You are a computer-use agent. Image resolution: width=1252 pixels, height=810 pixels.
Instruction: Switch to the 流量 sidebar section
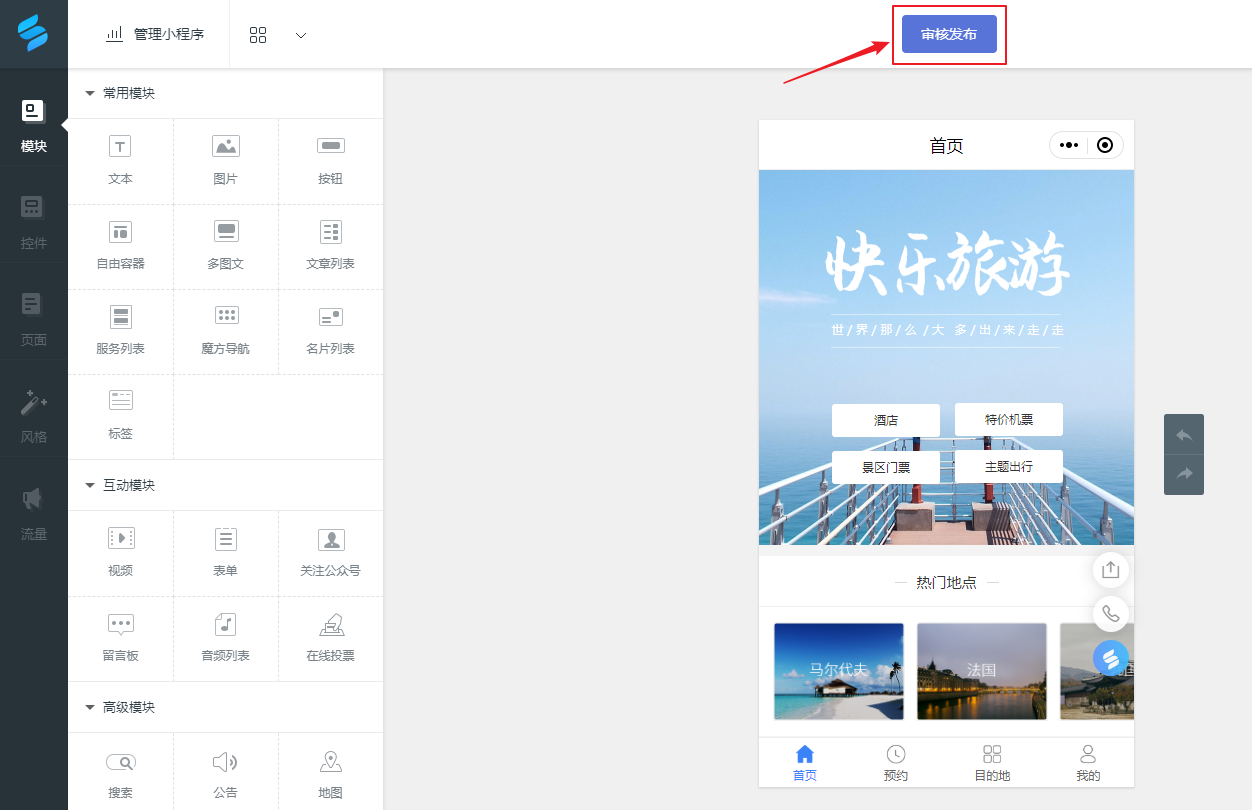[x=33, y=512]
